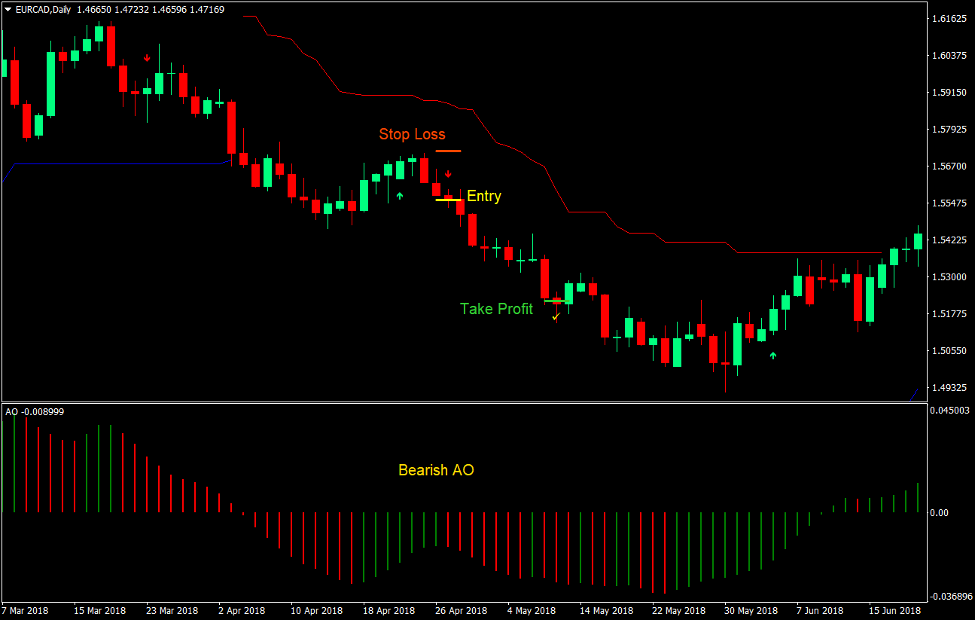Click the Bearish AO text label
This screenshot has width=977, height=620.
pos(436,470)
